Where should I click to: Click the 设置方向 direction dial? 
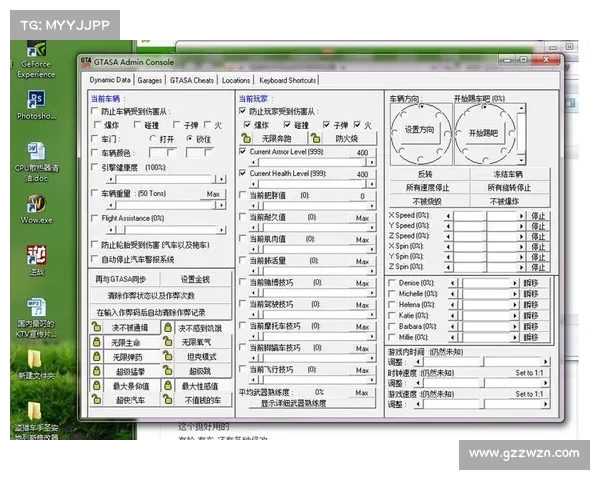click(x=420, y=130)
